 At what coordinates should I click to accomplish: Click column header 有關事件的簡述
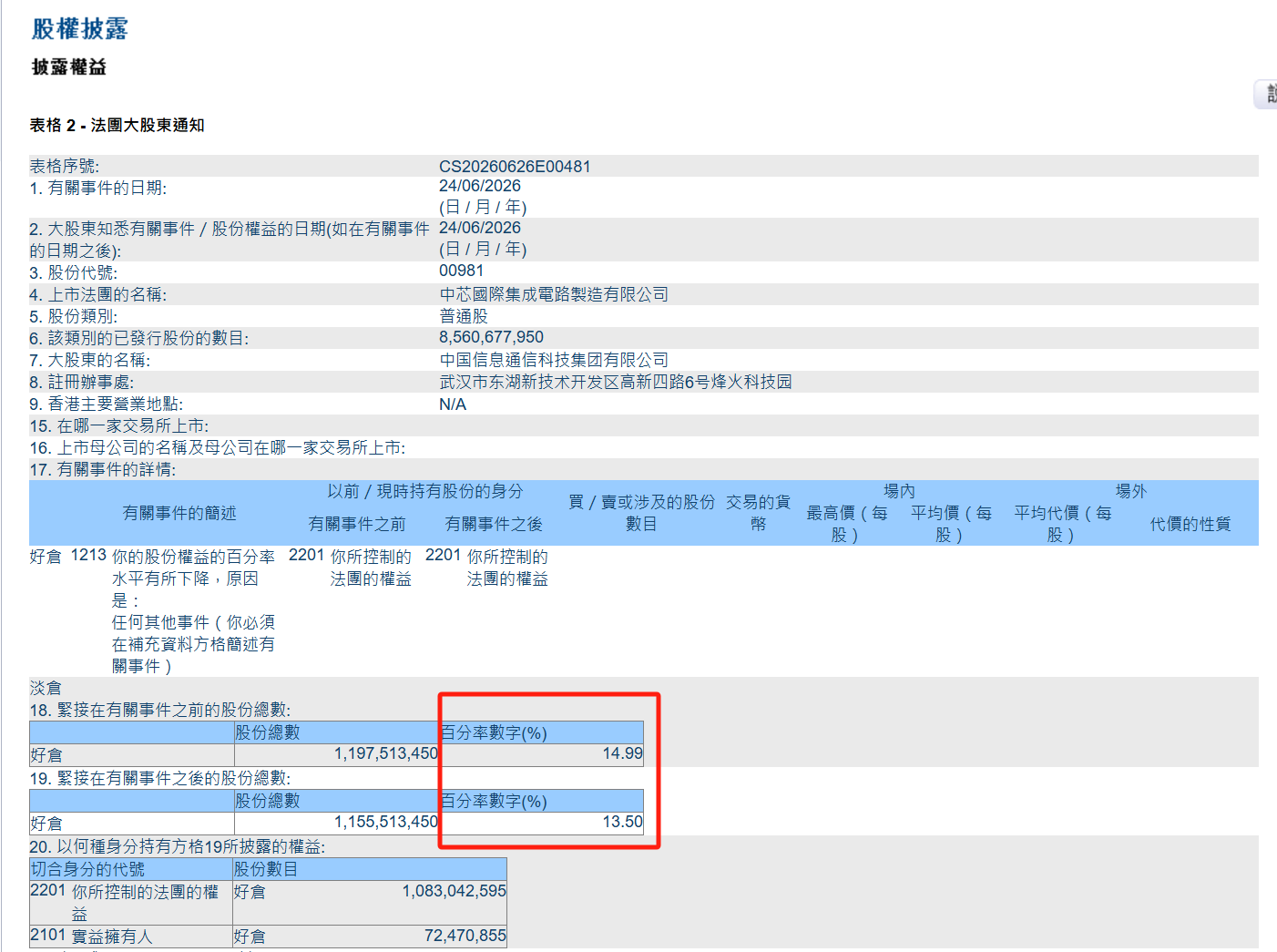click(179, 513)
